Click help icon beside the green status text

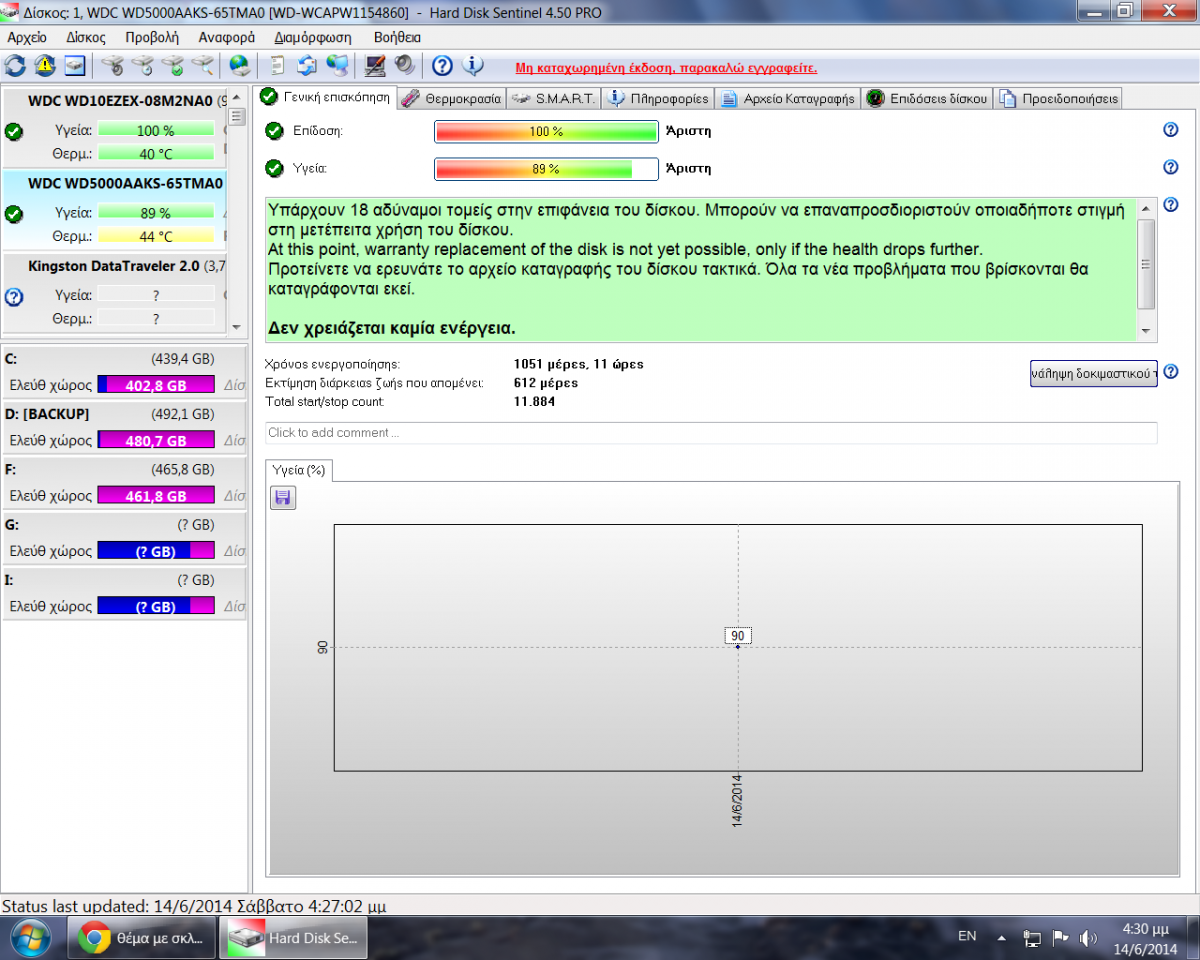1171,205
